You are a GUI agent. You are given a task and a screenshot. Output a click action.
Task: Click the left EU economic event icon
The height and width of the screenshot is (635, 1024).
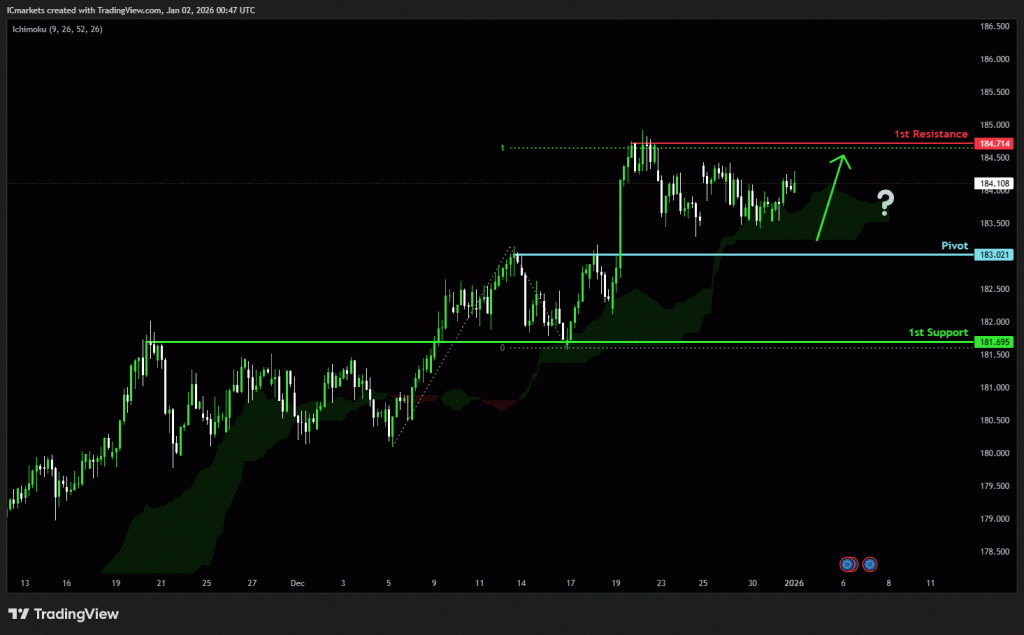point(848,565)
